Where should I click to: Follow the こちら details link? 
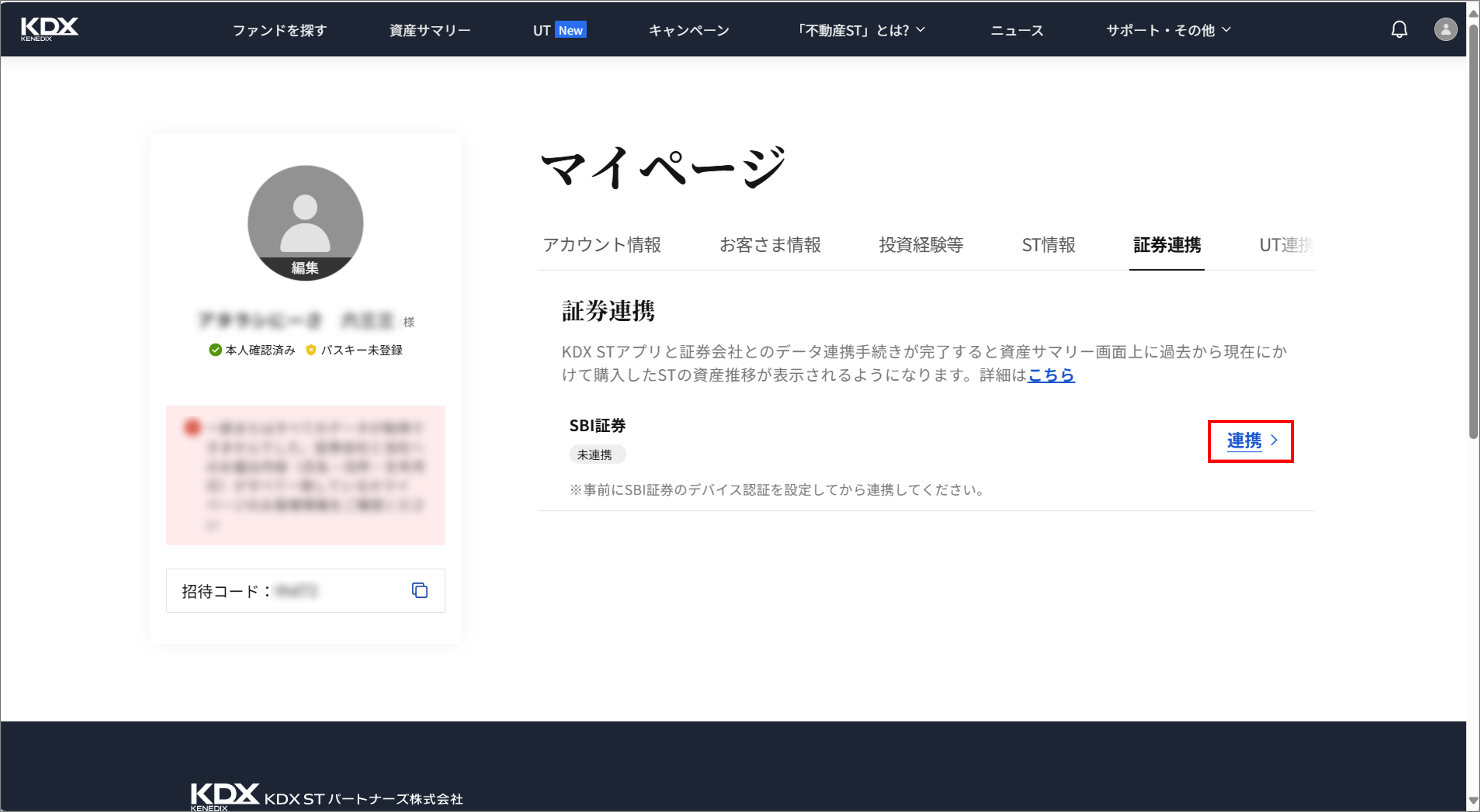(1051, 375)
